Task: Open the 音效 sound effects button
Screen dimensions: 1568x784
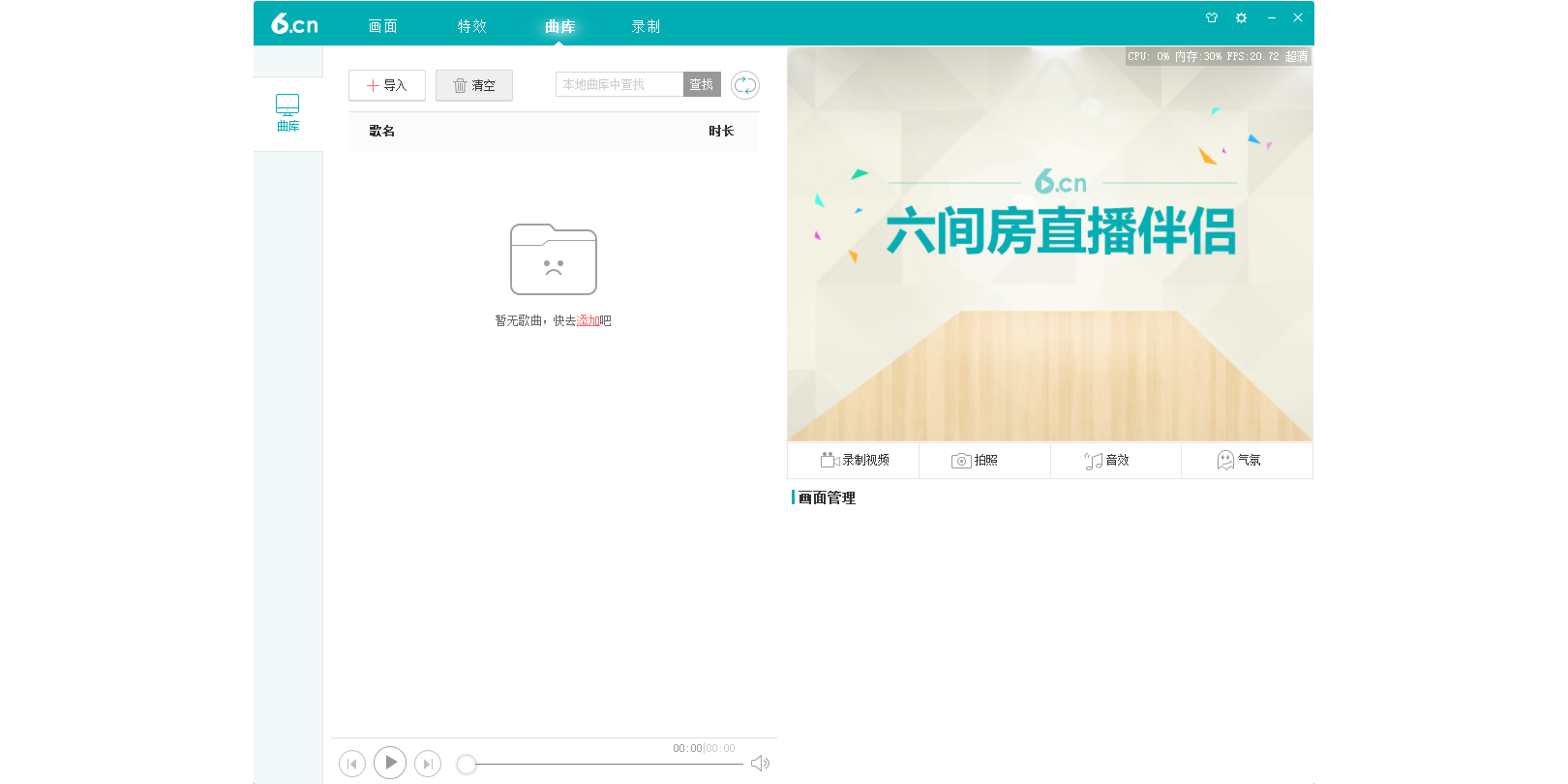Action: point(1115,461)
